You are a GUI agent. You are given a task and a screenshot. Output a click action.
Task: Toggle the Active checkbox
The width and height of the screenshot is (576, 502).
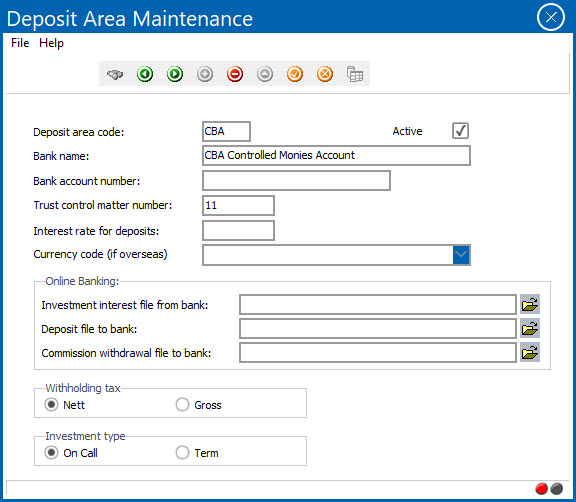pyautogui.click(x=460, y=131)
